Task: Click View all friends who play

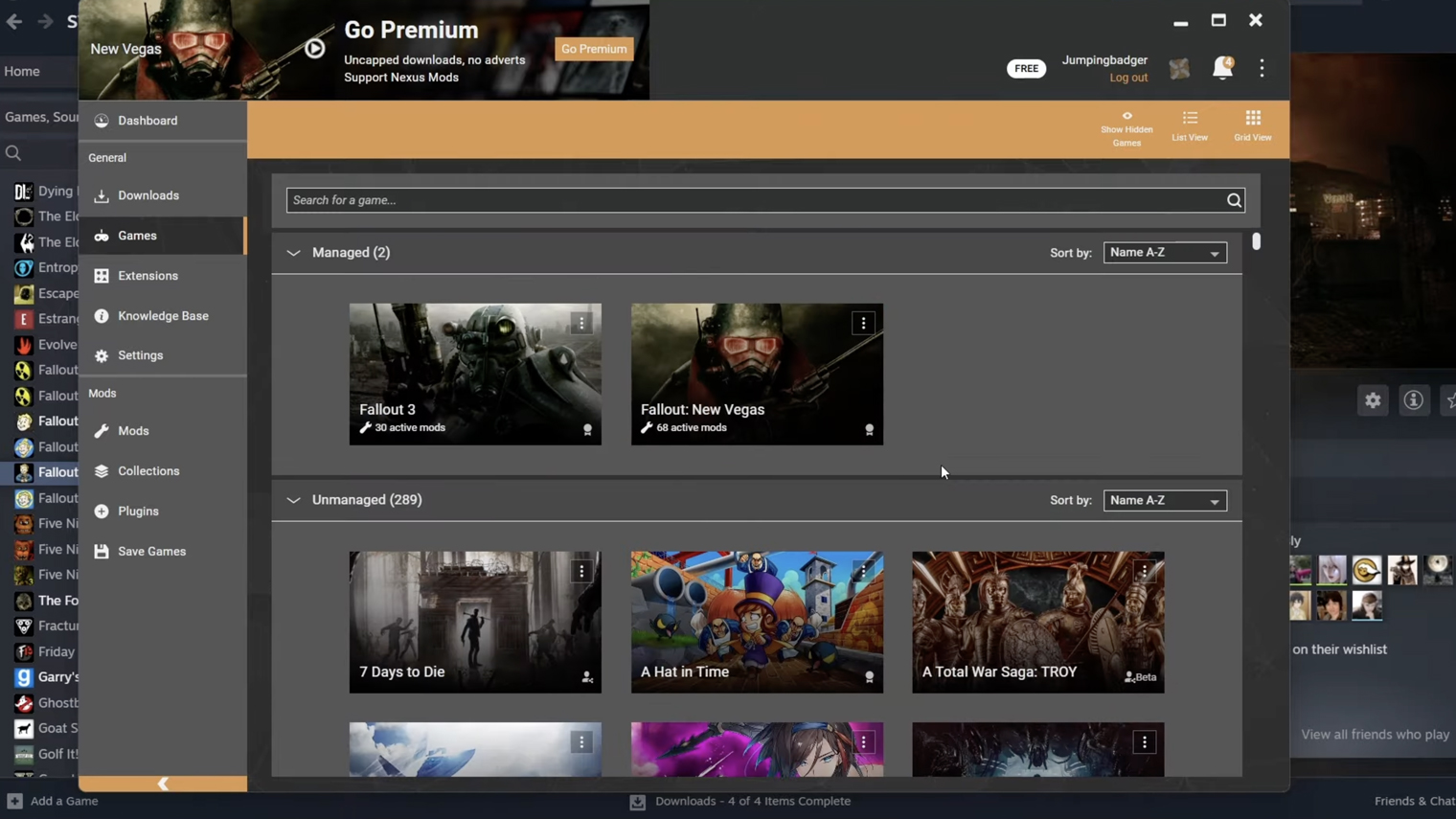Action: pyautogui.click(x=1375, y=735)
